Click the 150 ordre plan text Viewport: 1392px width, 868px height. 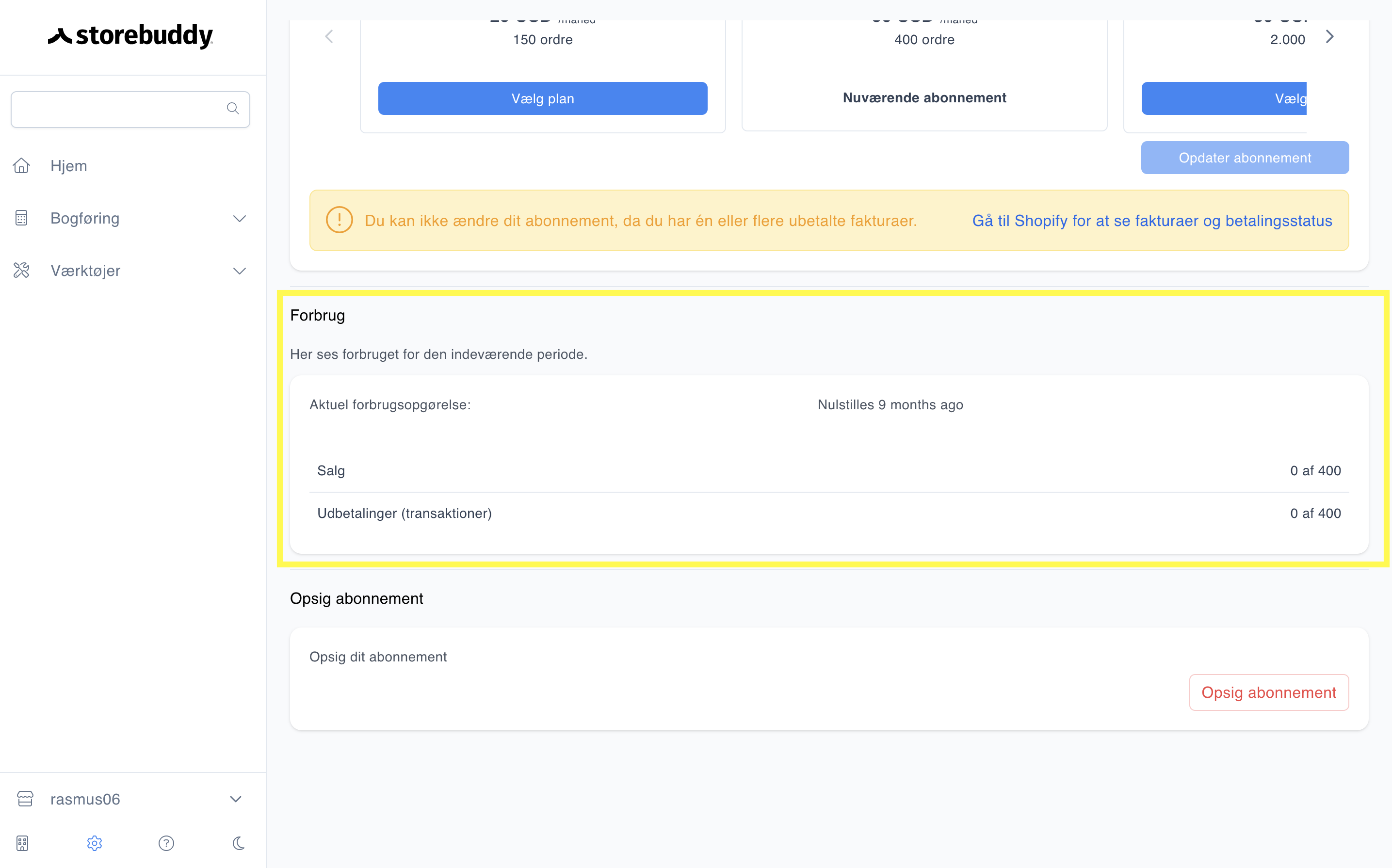click(x=542, y=40)
